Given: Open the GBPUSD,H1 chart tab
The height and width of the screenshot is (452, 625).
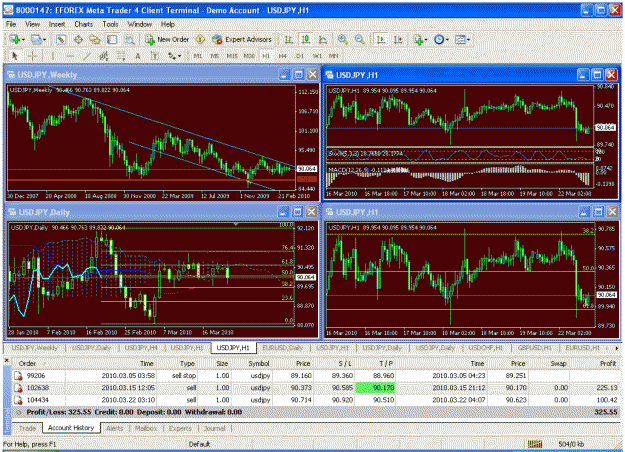Looking at the screenshot, I should point(535,348).
